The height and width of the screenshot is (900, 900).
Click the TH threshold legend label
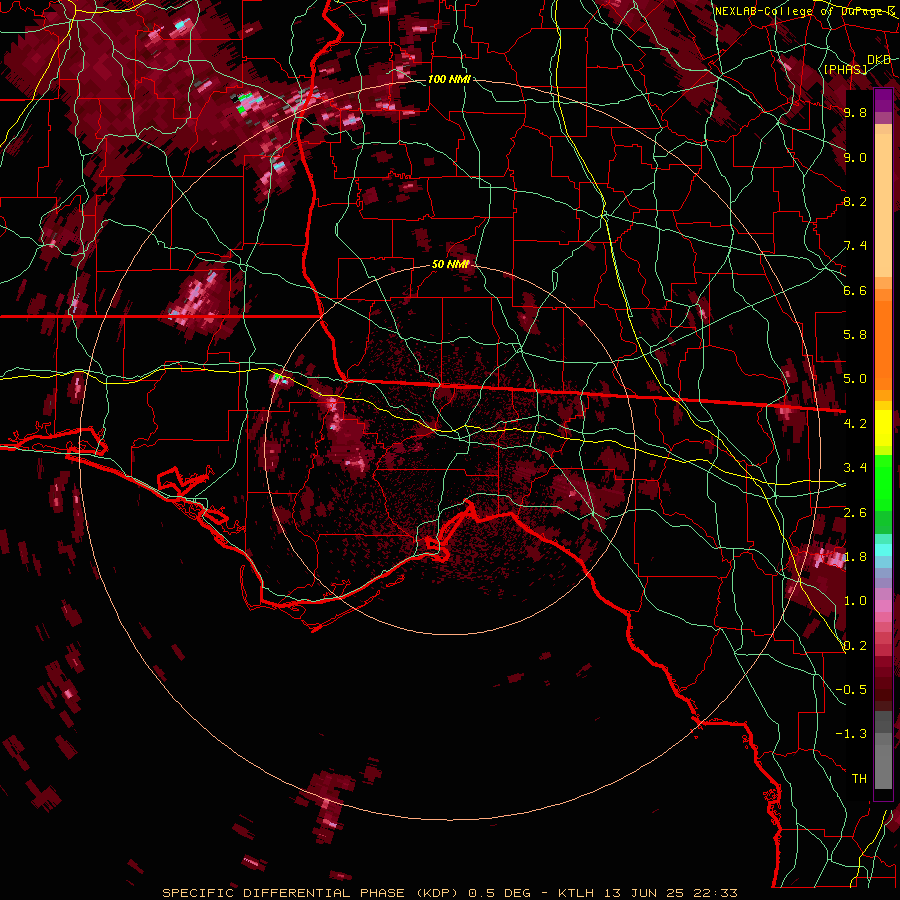859,779
